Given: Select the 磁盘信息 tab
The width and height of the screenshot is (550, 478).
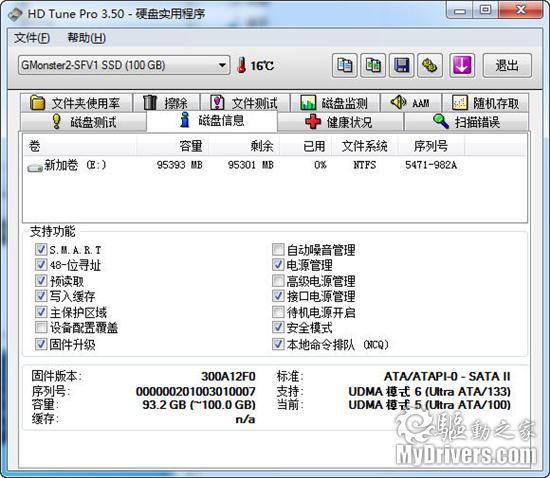Looking at the screenshot, I should pos(212,121).
